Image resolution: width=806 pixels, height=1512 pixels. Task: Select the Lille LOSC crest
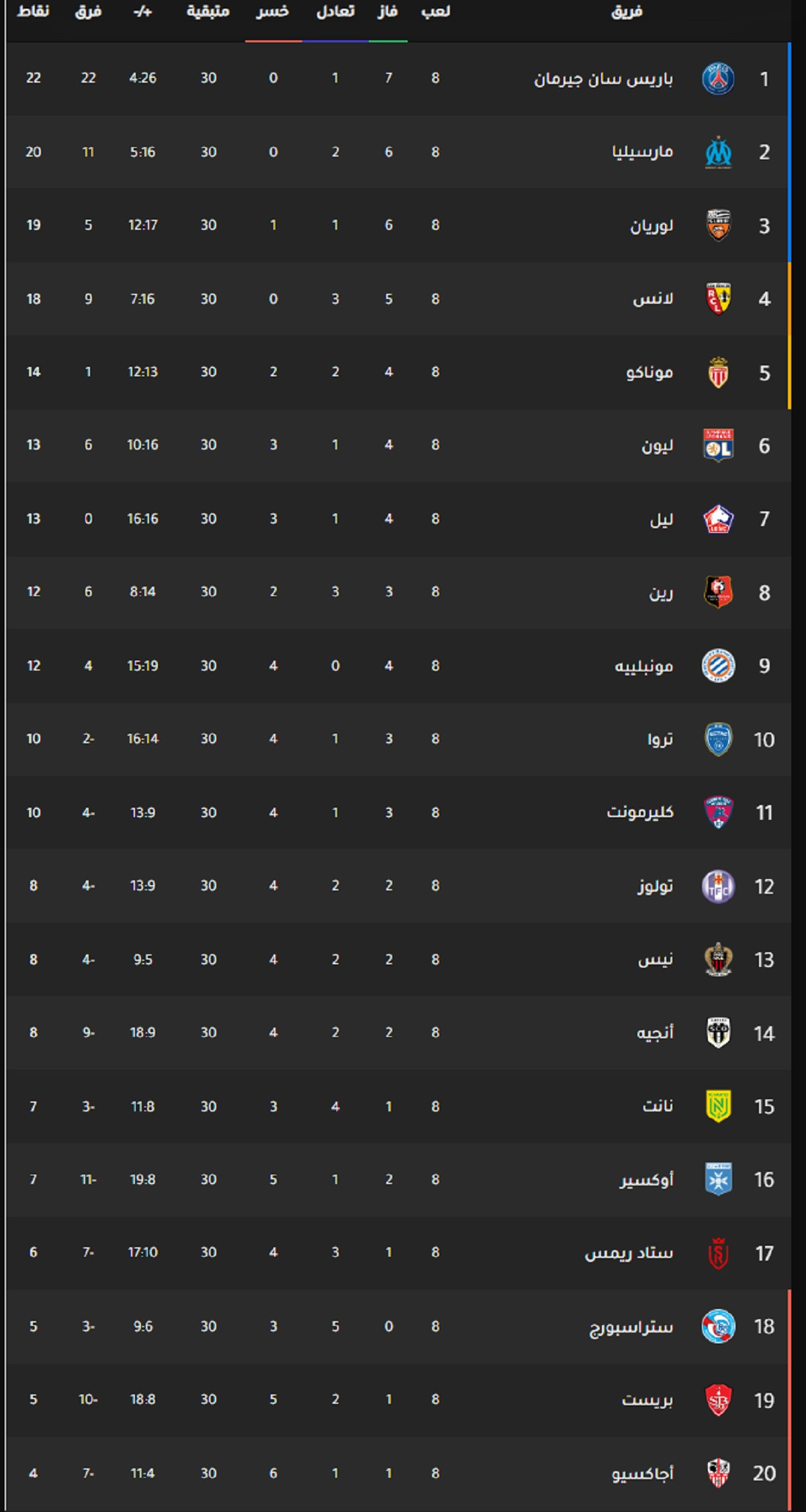tap(718, 519)
